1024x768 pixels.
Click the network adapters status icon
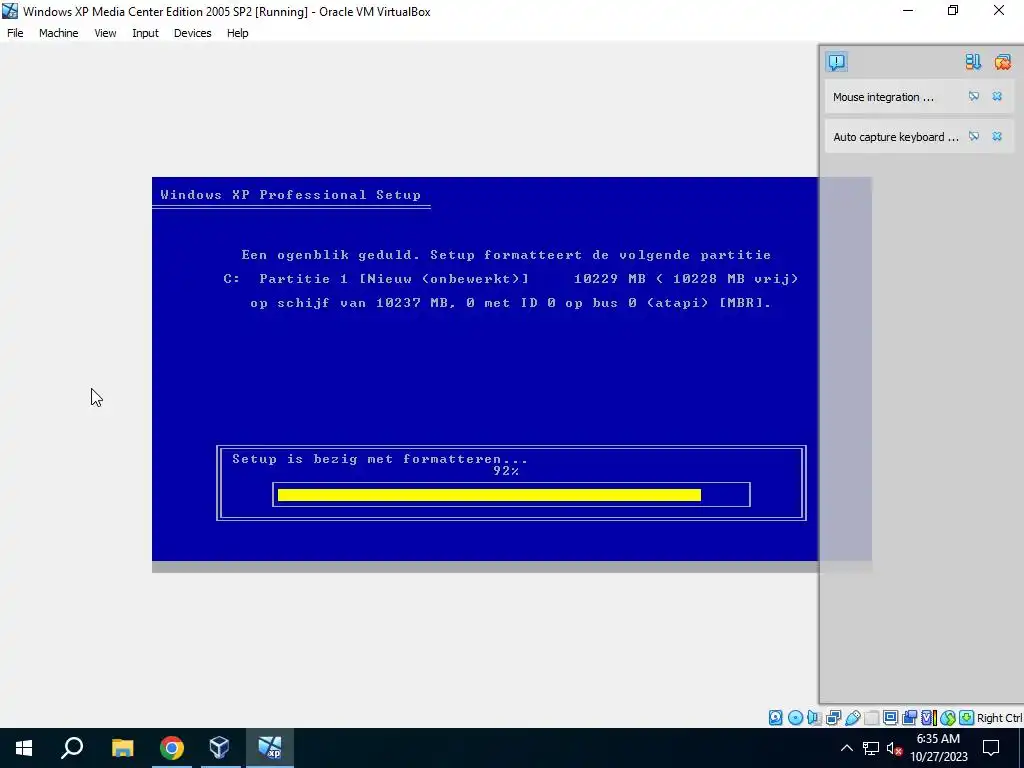tap(833, 718)
